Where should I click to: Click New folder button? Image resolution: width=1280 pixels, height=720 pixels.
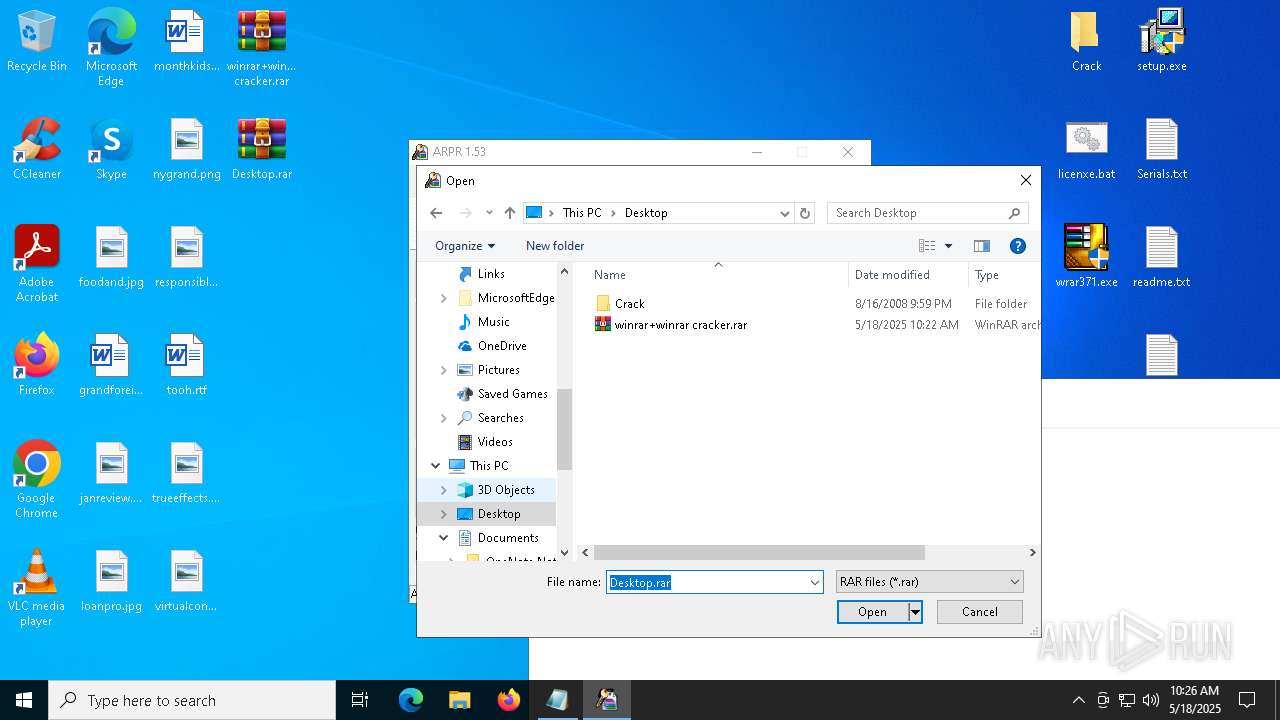555,246
